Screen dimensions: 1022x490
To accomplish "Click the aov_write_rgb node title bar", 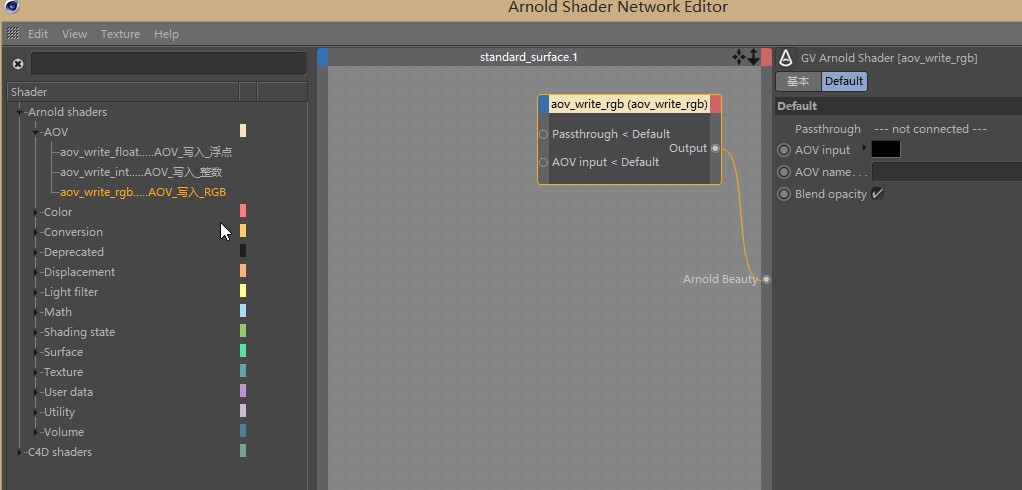I will click(x=630, y=104).
